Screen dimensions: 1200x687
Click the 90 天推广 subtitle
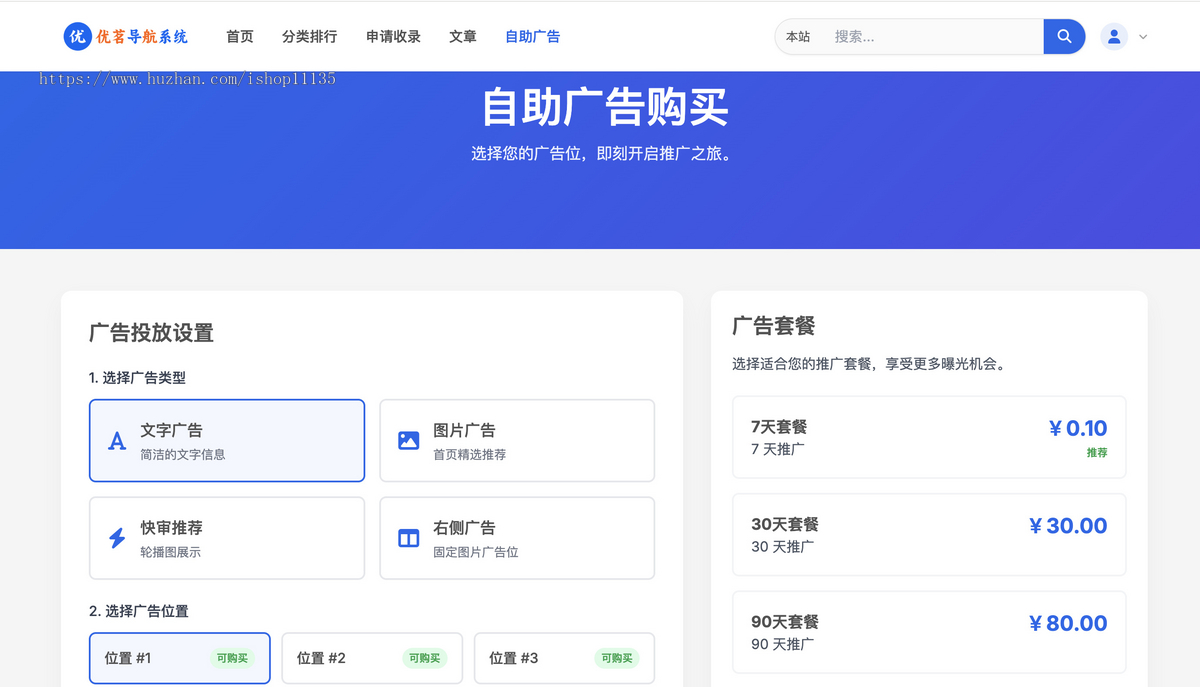tap(782, 644)
